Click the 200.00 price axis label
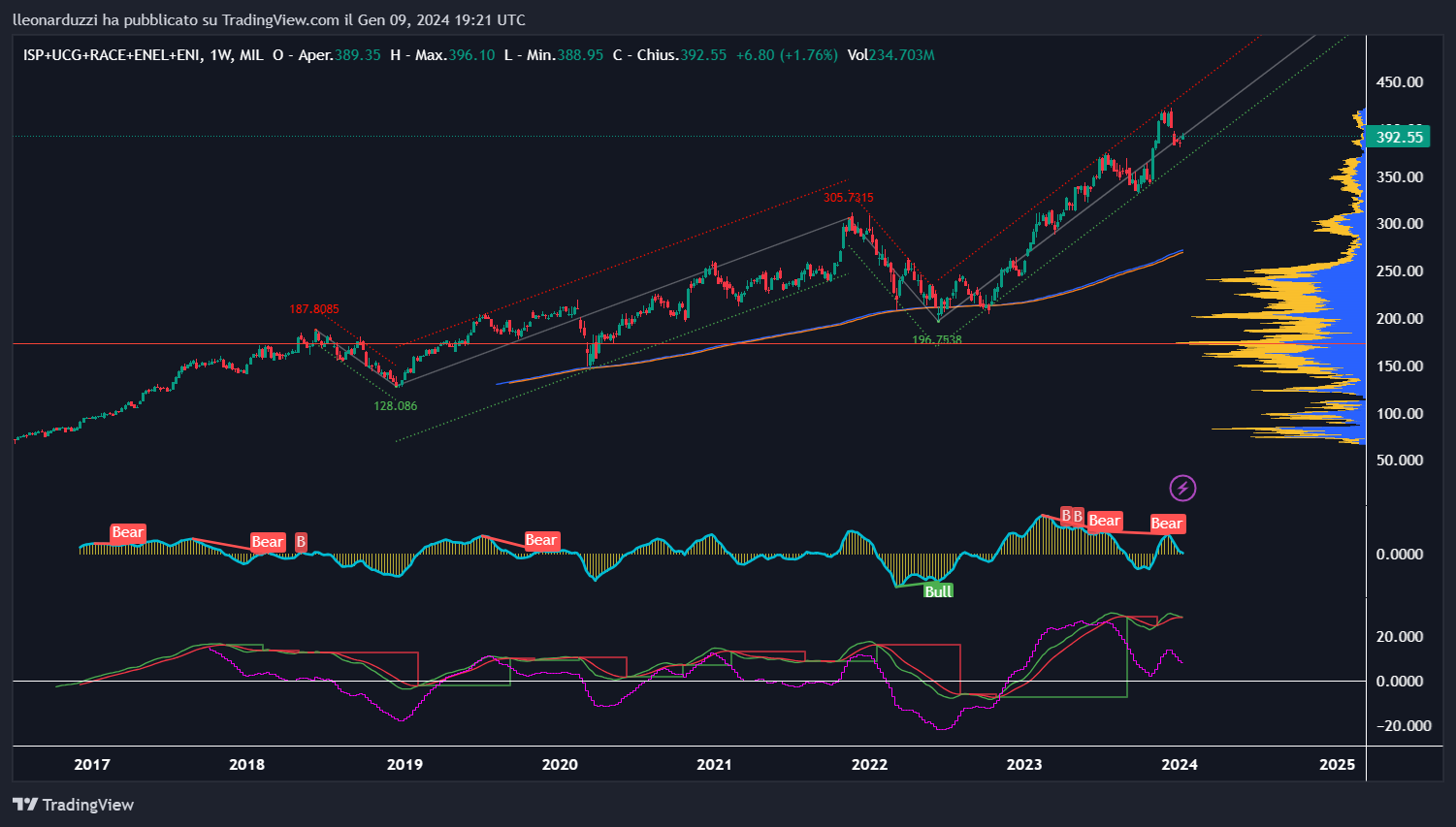 (x=1400, y=319)
